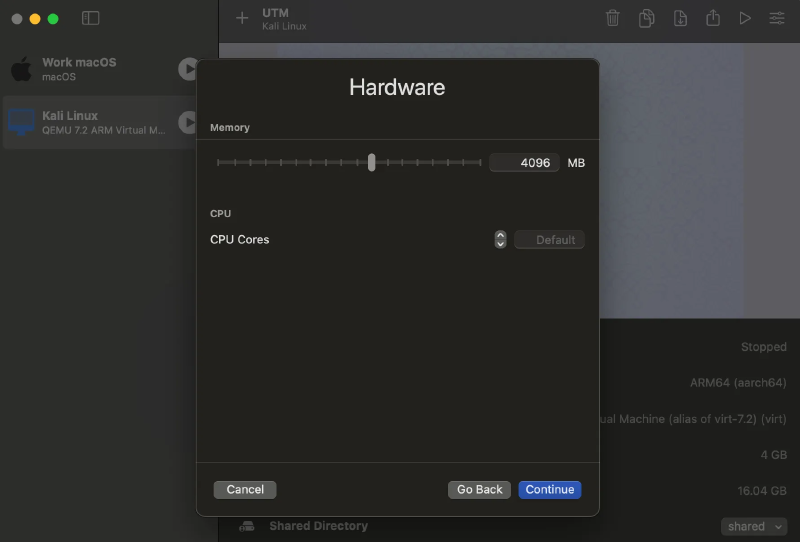Click the move VM document icon

point(680,18)
